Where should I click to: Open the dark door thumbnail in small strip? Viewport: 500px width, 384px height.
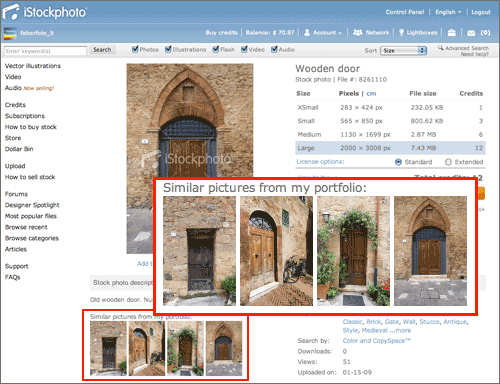(x=108, y=349)
